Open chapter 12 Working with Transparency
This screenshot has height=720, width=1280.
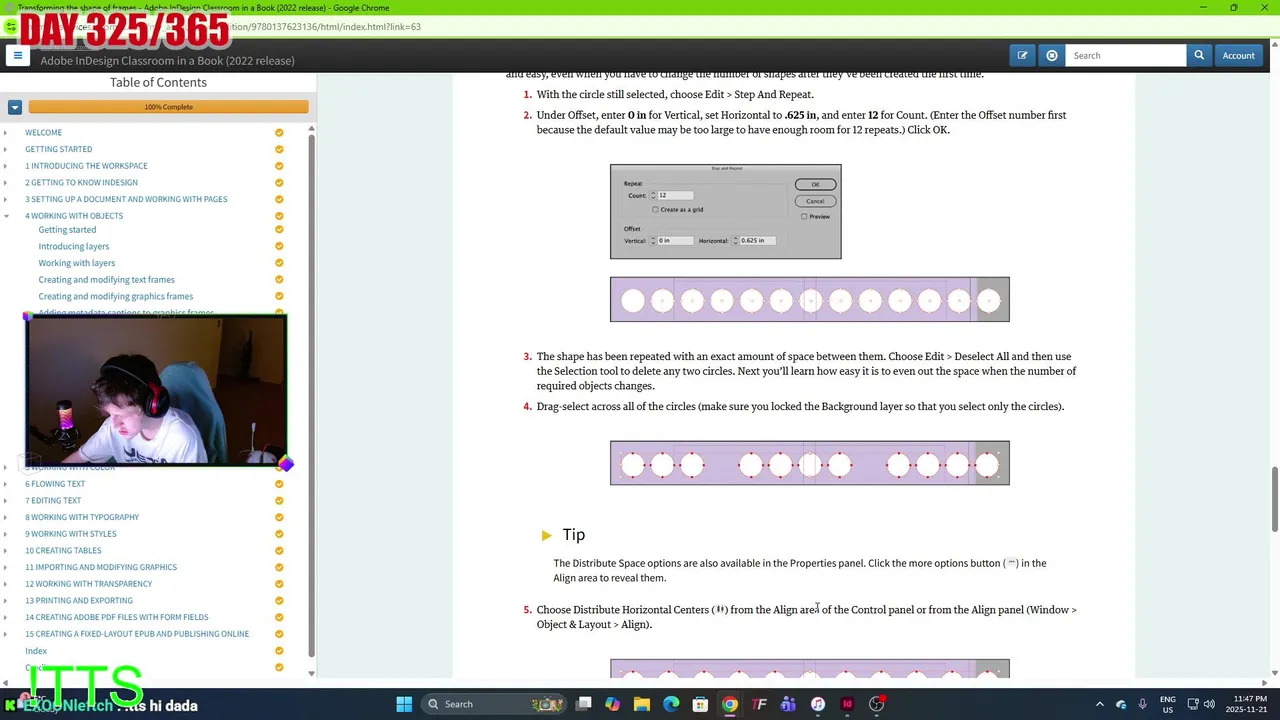pos(88,584)
